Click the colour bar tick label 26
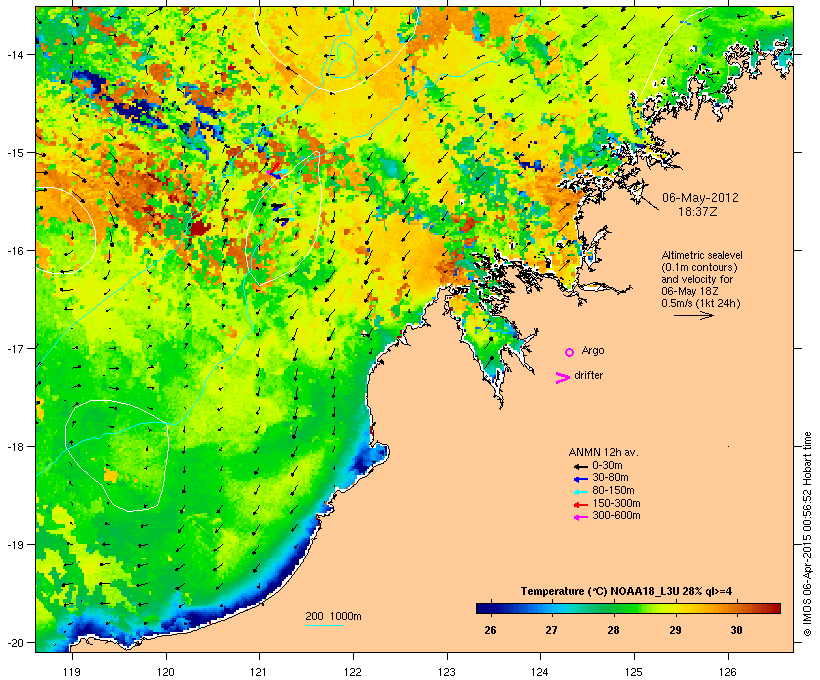 490,630
